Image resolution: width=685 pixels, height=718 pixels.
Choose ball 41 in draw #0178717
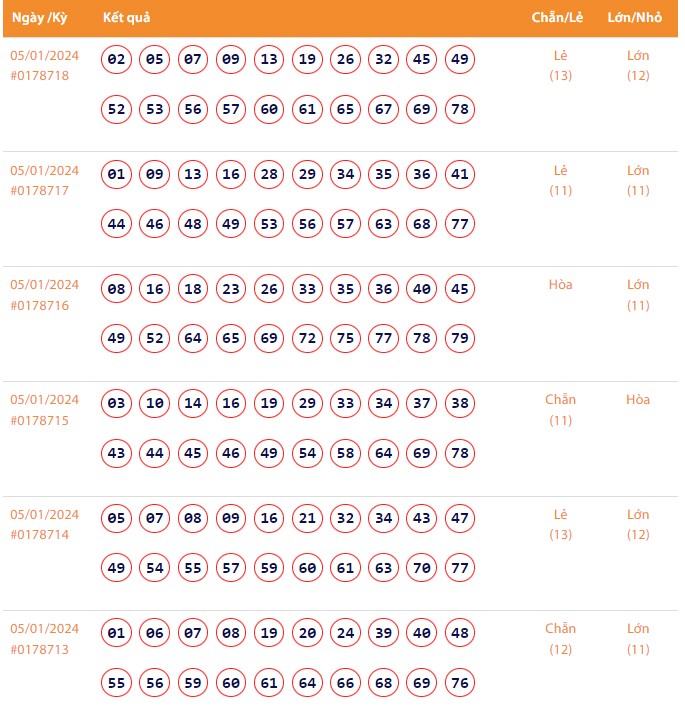(460, 175)
